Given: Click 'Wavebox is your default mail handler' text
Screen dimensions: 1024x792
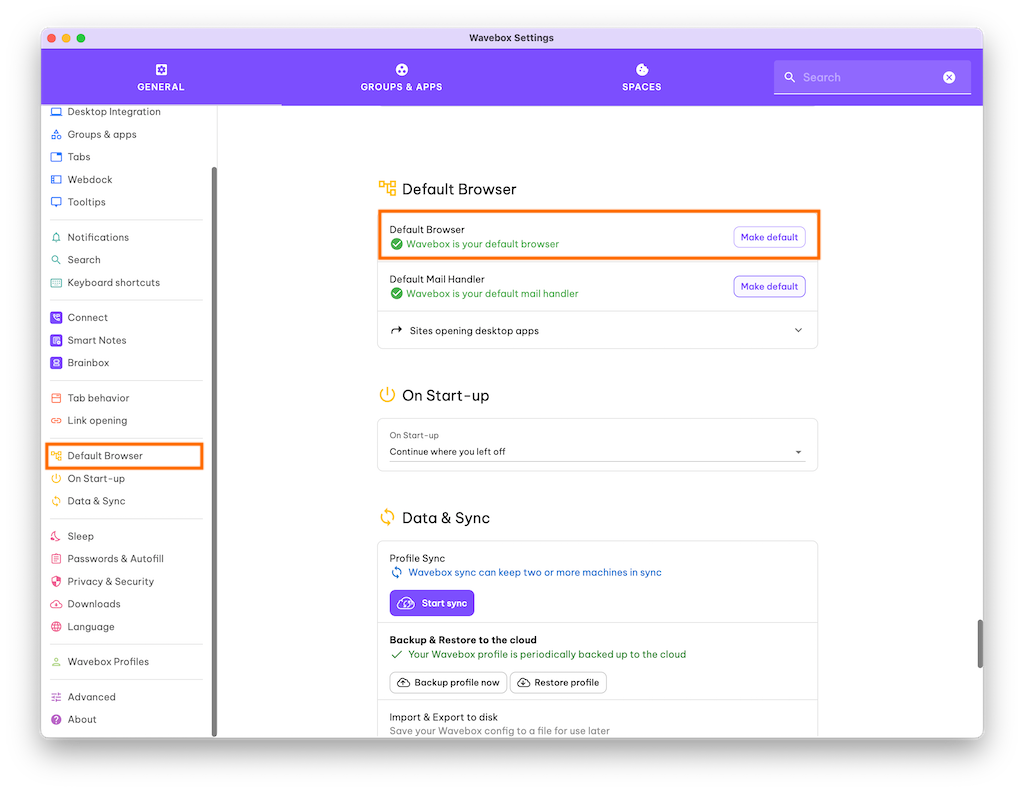Looking at the screenshot, I should coord(492,294).
